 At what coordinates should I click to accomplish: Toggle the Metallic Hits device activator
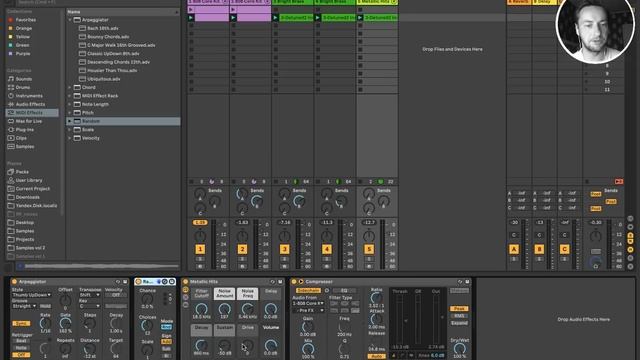[x=185, y=282]
